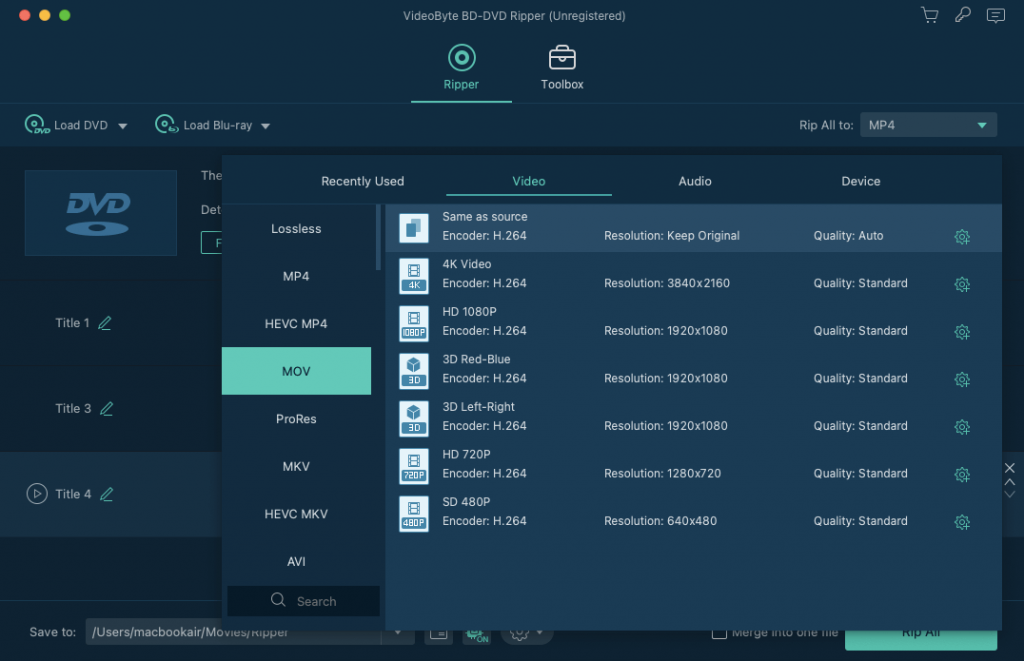Choose MP4 in the format list
The width and height of the screenshot is (1024, 661).
296,276
